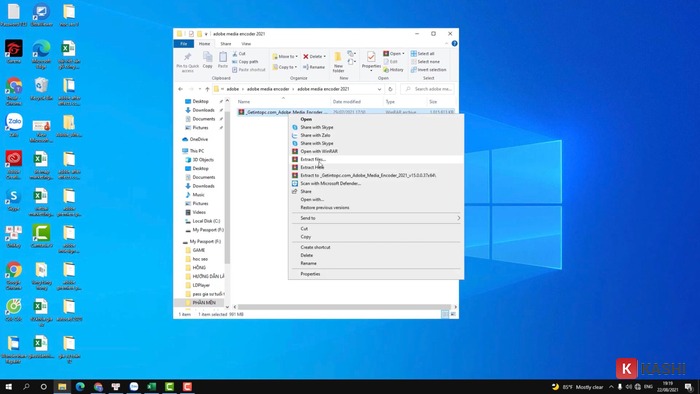Select the LDPlayer folder in the navigation pane
This screenshot has width=700, height=394.
[197, 285]
